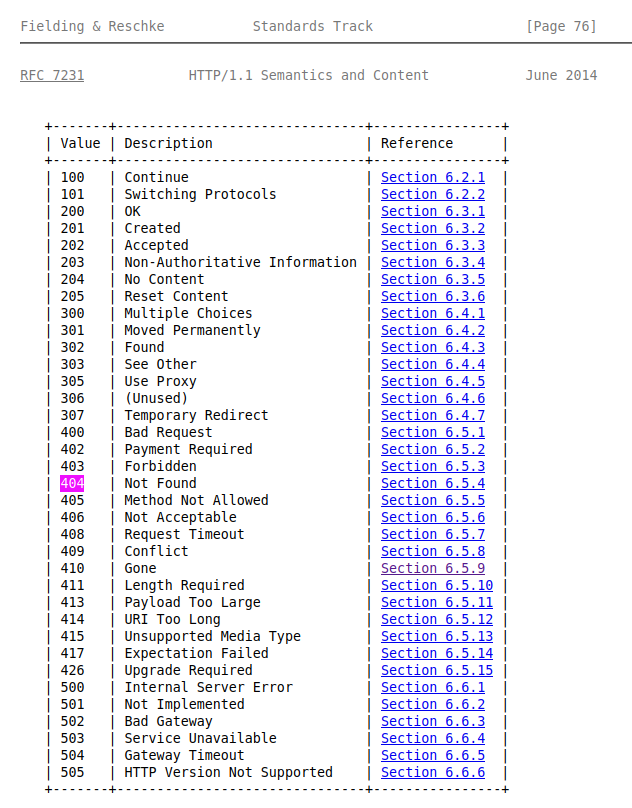Follow Section 6.4.2 Moved Permanently link
This screenshot has width=632, height=808.
433,330
